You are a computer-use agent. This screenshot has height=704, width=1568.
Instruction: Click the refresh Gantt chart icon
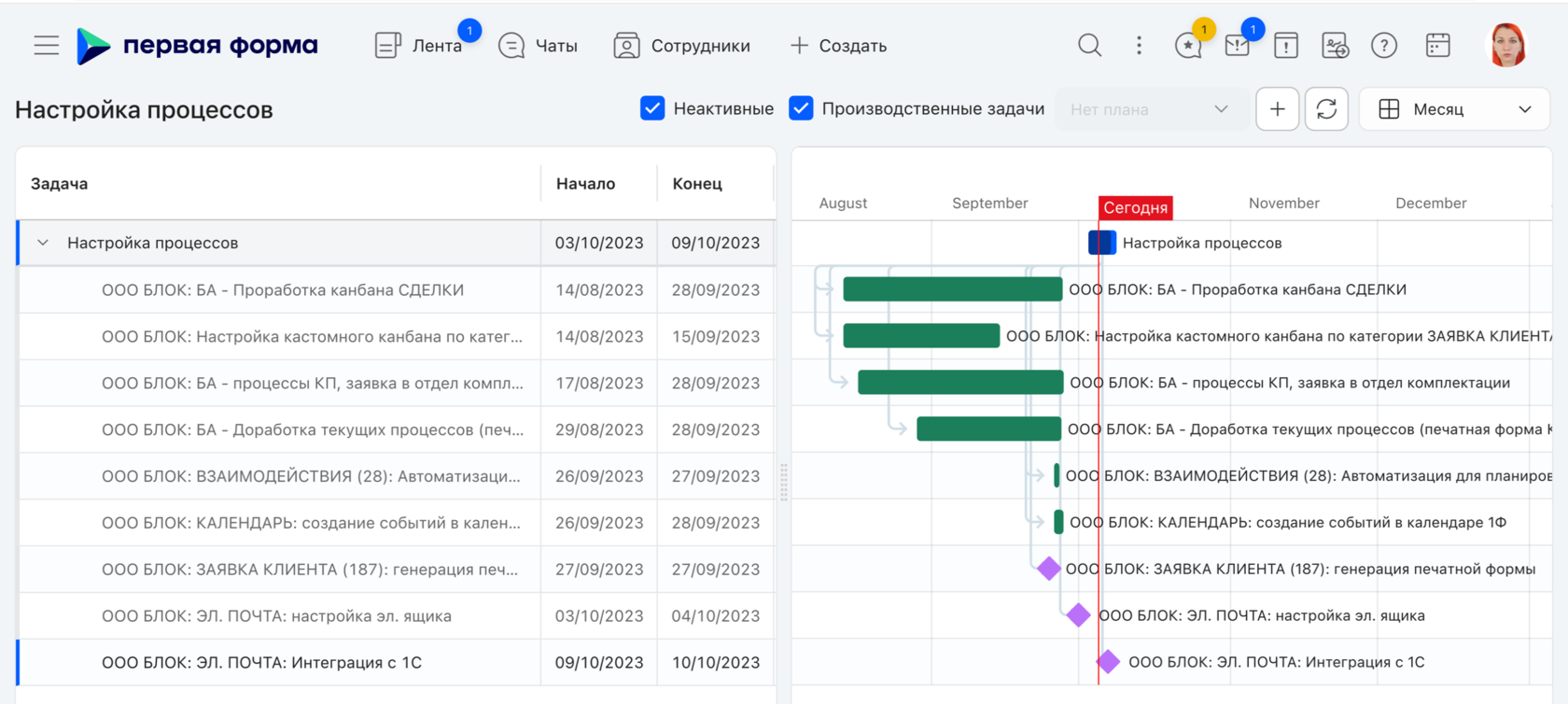coord(1326,109)
